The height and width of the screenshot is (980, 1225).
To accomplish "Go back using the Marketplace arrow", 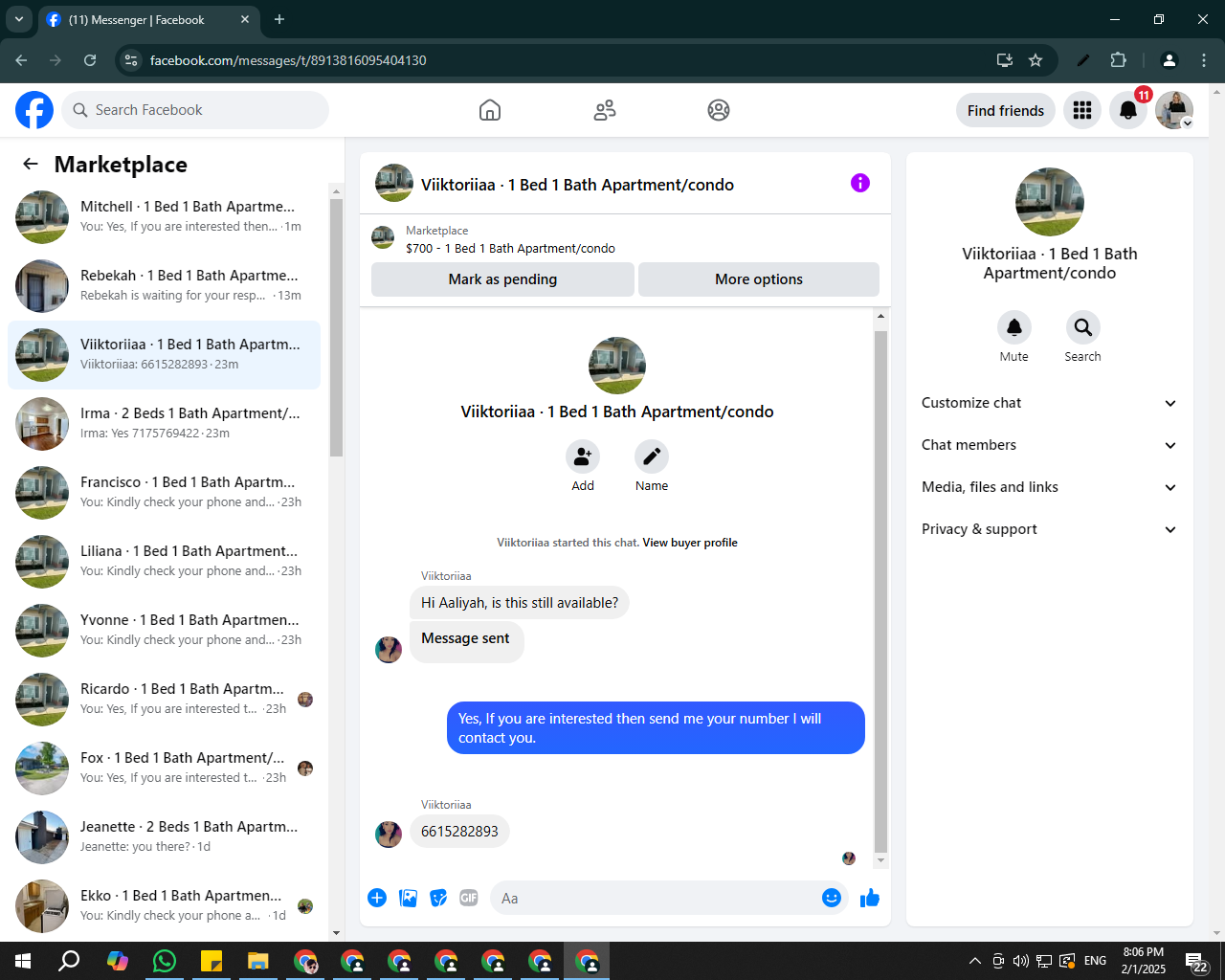I will point(31,164).
